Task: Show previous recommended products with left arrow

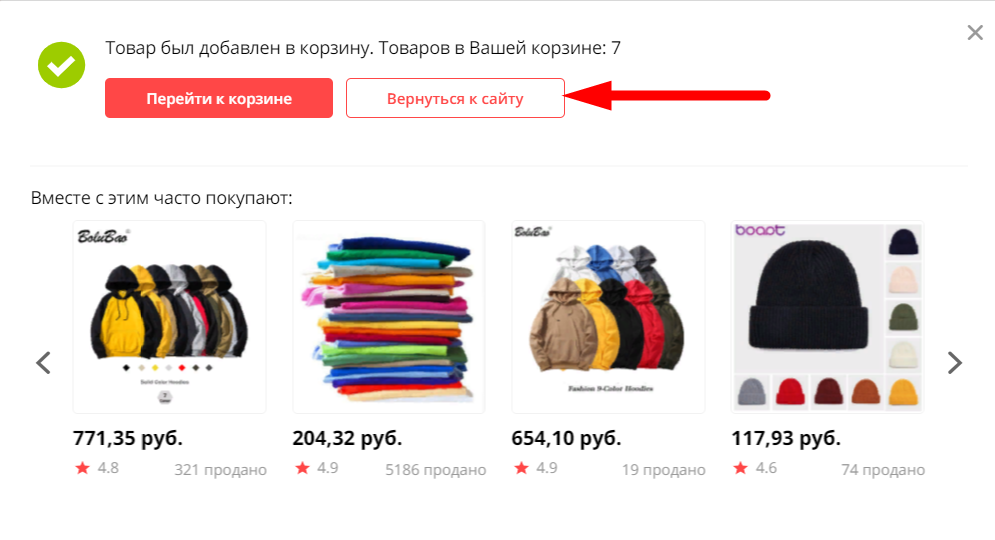Action: point(43,363)
